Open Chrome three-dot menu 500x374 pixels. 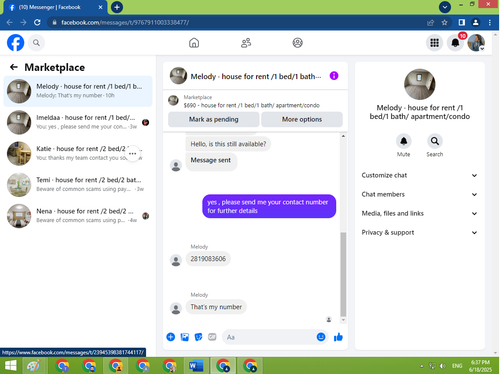[x=490, y=22]
